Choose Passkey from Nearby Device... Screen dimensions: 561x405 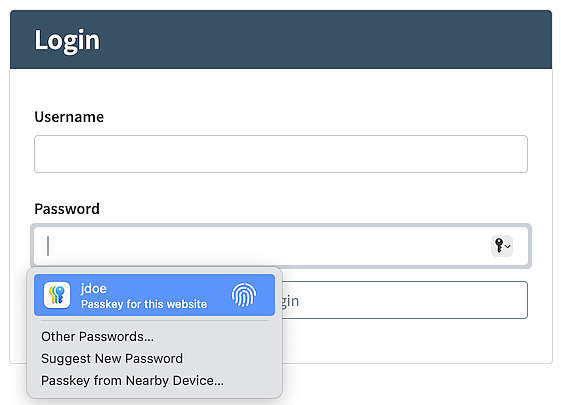[x=132, y=381]
